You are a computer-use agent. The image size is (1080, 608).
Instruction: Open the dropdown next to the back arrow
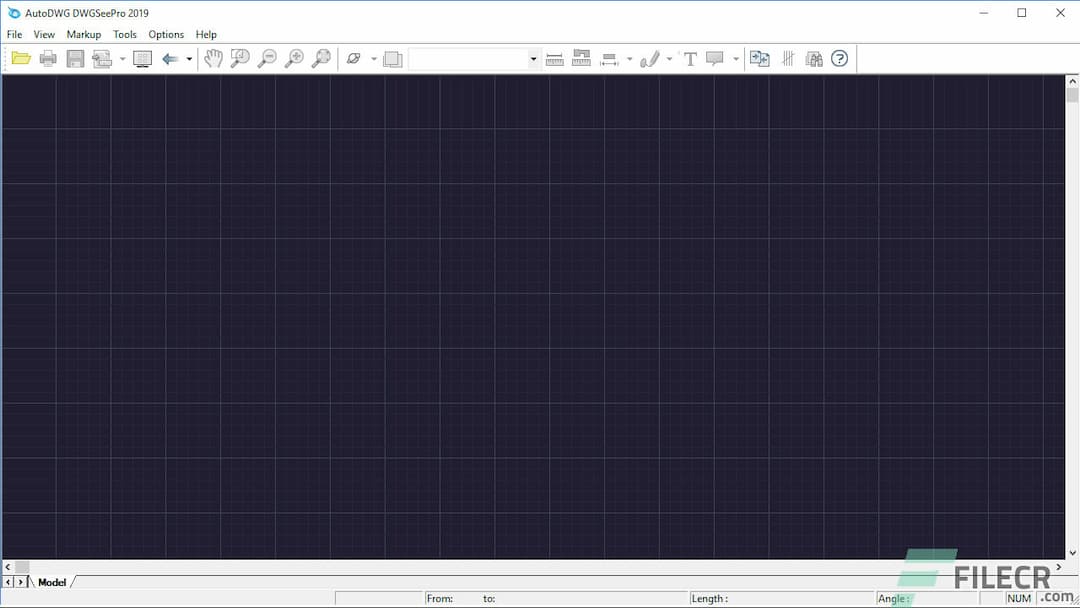coord(188,58)
